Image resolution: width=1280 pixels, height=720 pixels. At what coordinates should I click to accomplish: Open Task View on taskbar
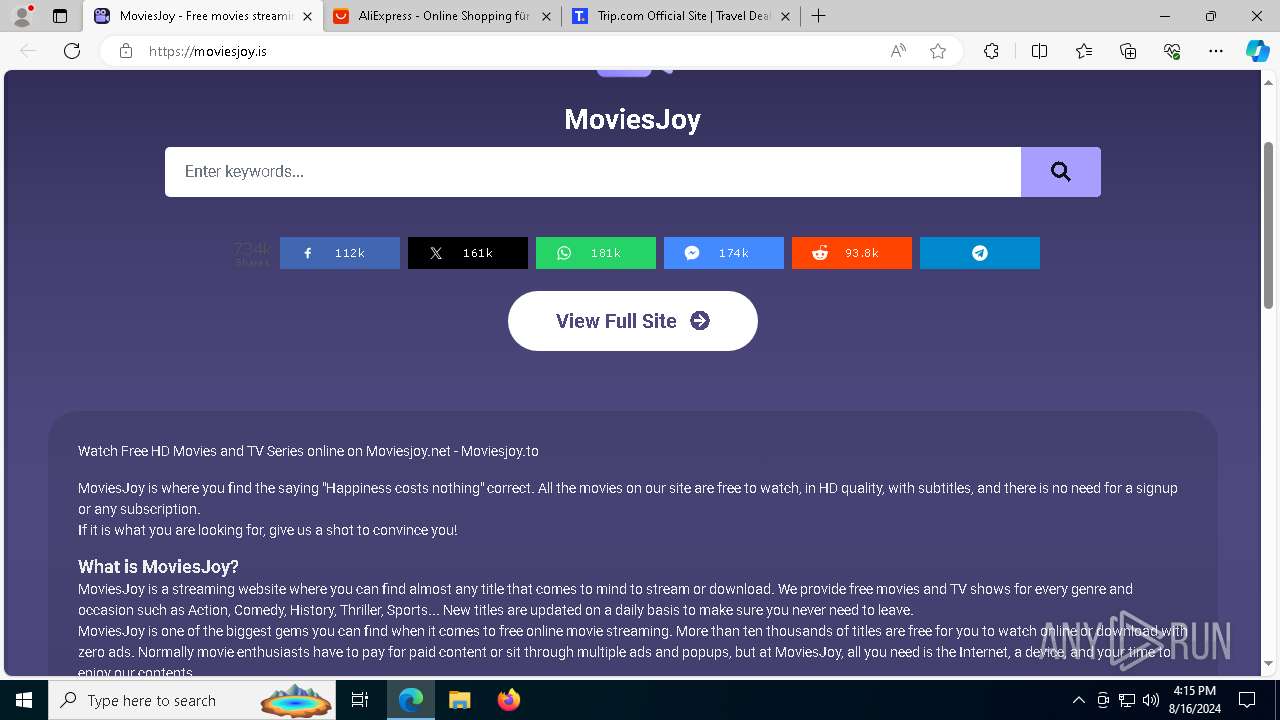[360, 700]
